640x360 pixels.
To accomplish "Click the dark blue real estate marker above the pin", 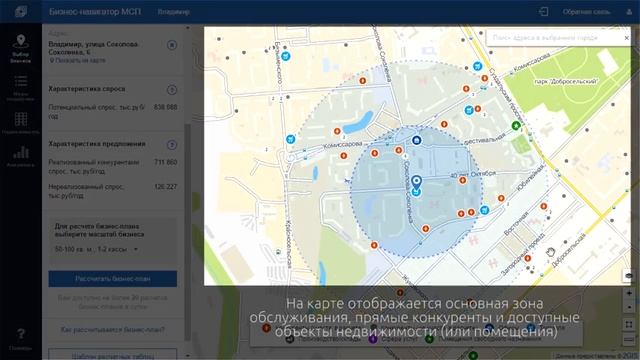I will pos(416,140).
